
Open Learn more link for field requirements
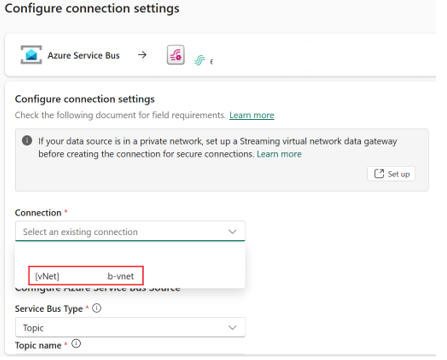coord(252,115)
